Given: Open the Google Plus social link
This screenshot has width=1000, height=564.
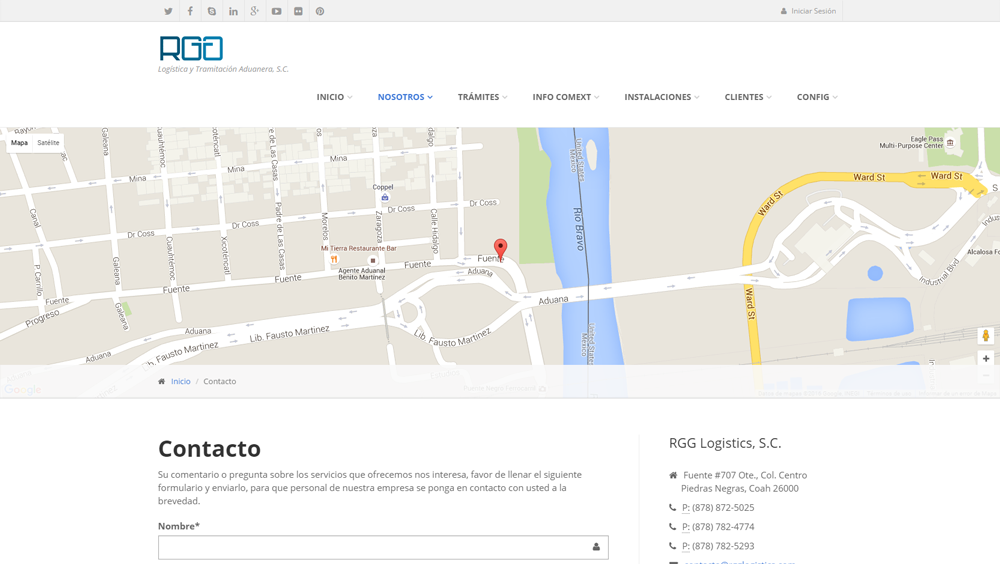Looking at the screenshot, I should pyautogui.click(x=254, y=11).
